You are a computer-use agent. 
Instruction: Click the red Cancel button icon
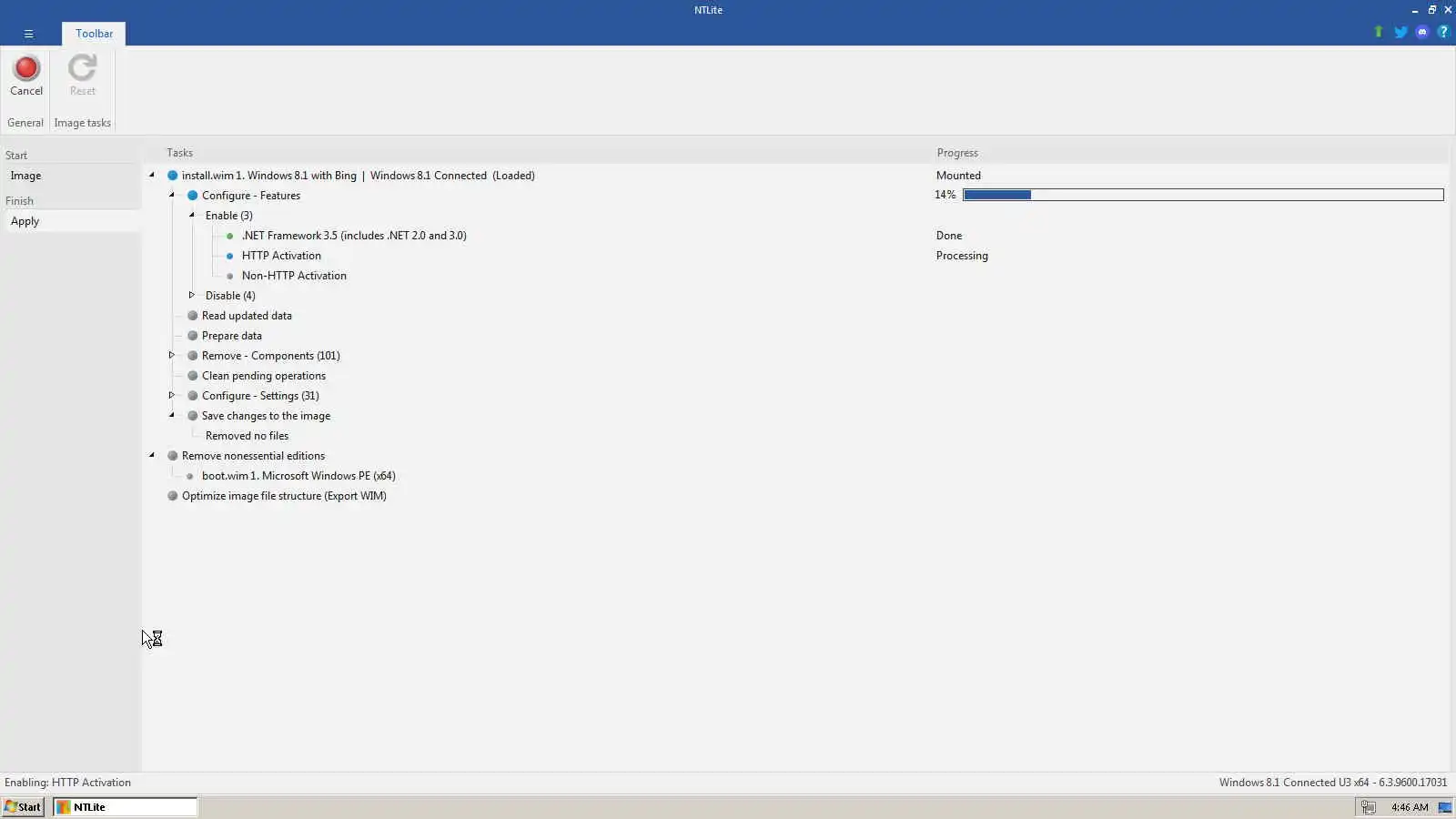pos(26,68)
